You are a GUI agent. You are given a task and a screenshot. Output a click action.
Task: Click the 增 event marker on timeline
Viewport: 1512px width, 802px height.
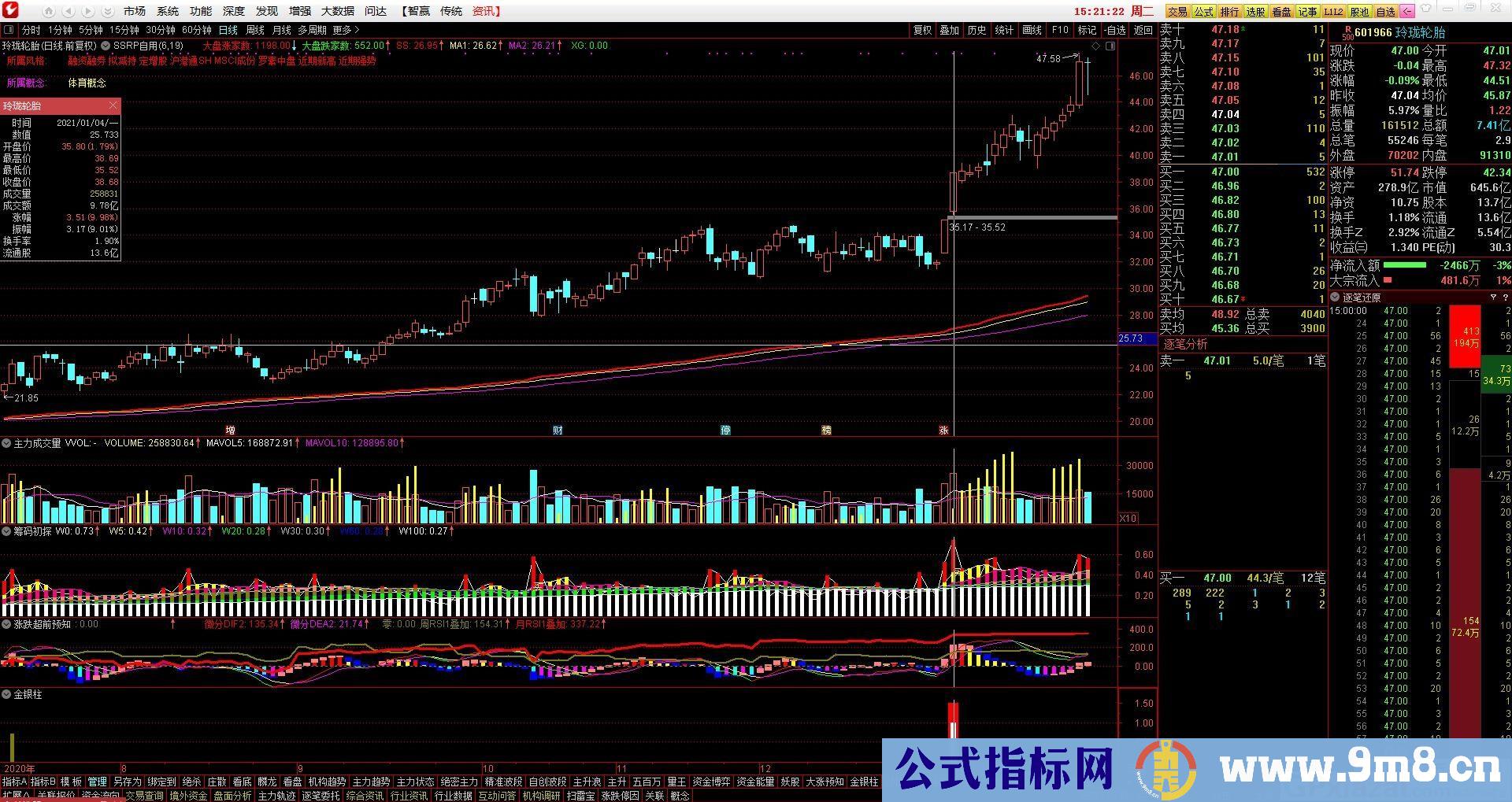(231, 430)
